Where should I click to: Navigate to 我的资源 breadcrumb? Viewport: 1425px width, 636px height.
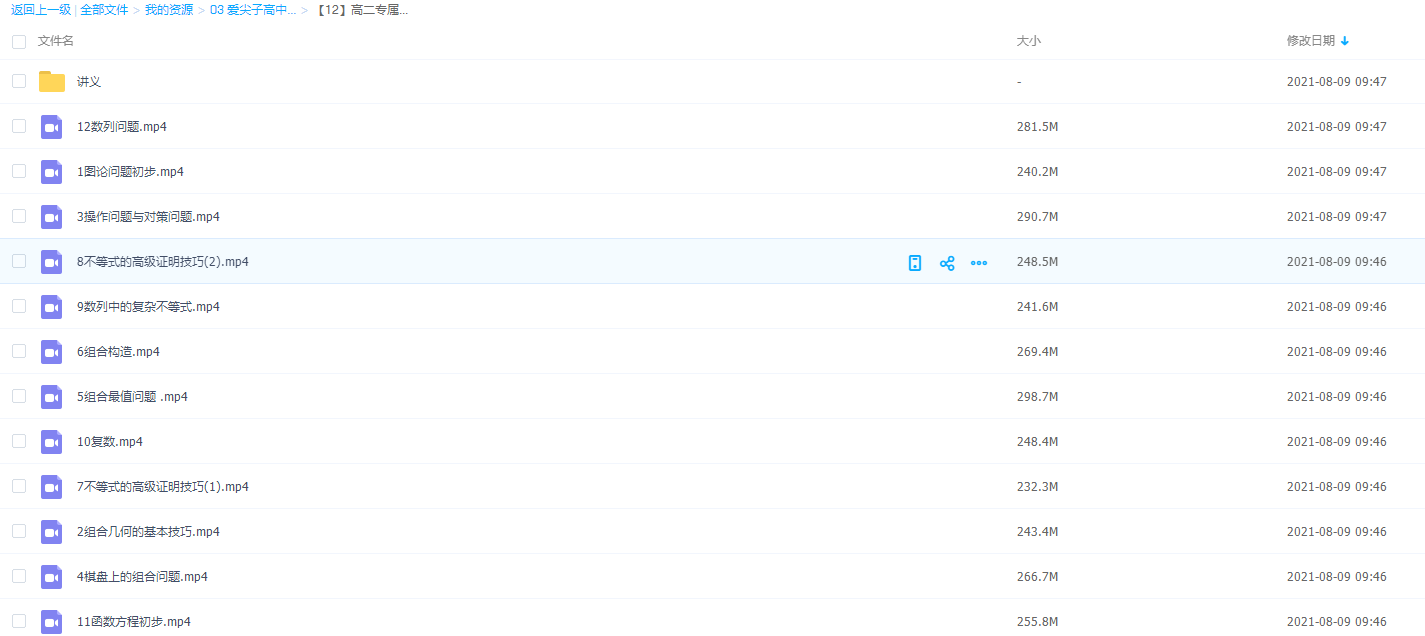point(169,10)
